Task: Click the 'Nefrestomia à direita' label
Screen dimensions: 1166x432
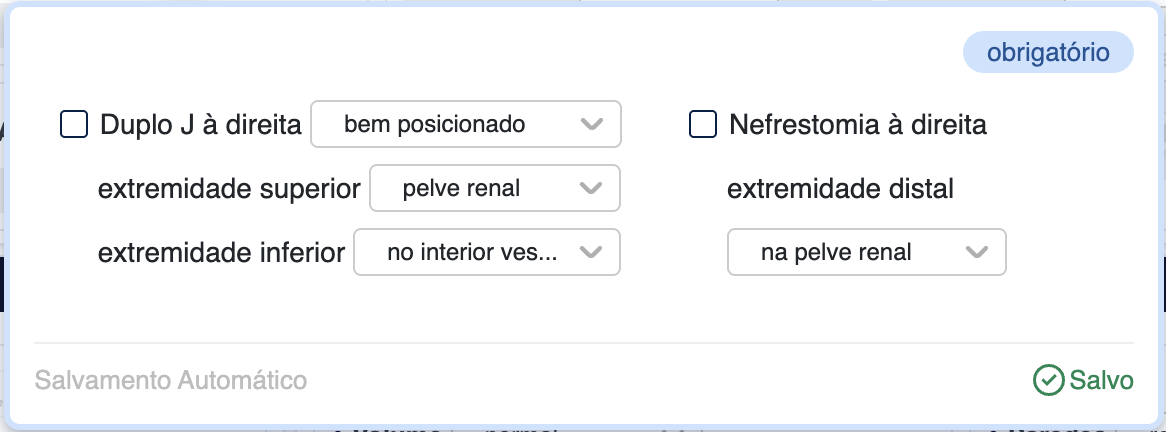Action: pyautogui.click(x=858, y=125)
